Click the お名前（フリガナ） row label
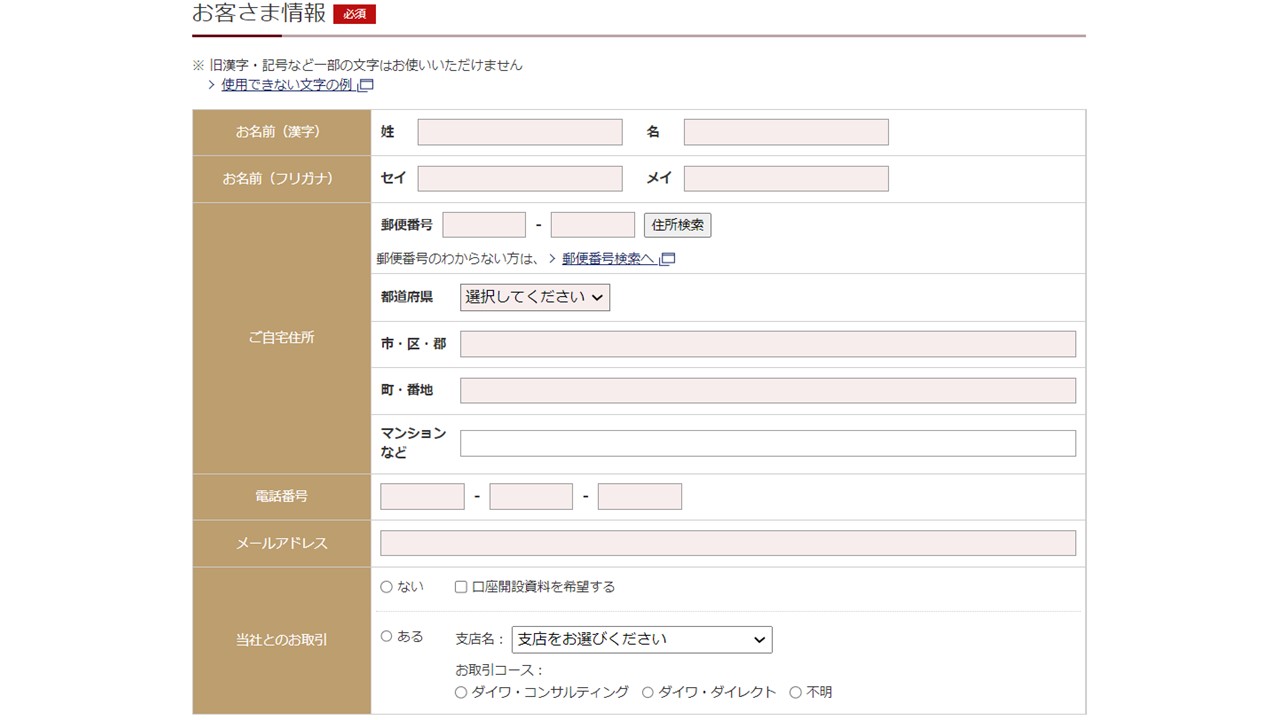Image resolution: width=1280 pixels, height=720 pixels. coord(282,179)
